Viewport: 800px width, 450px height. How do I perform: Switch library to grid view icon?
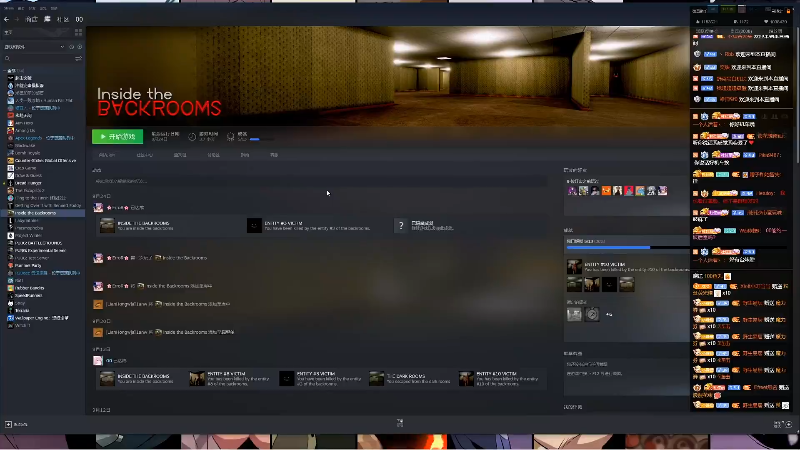click(x=79, y=32)
